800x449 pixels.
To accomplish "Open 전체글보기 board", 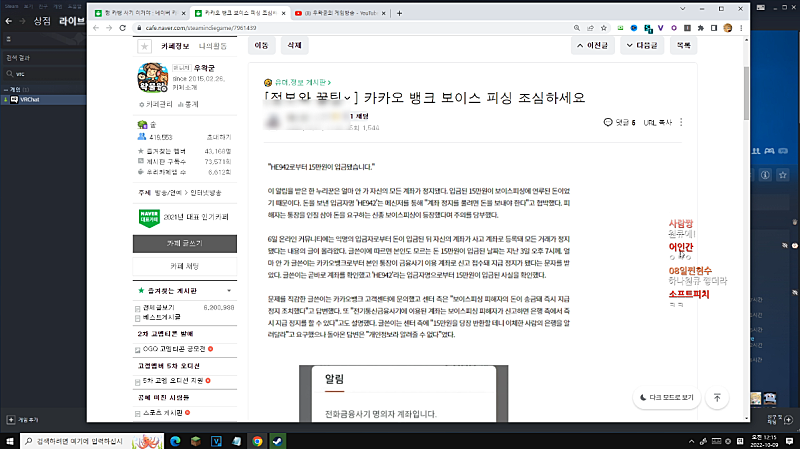I will [158, 308].
